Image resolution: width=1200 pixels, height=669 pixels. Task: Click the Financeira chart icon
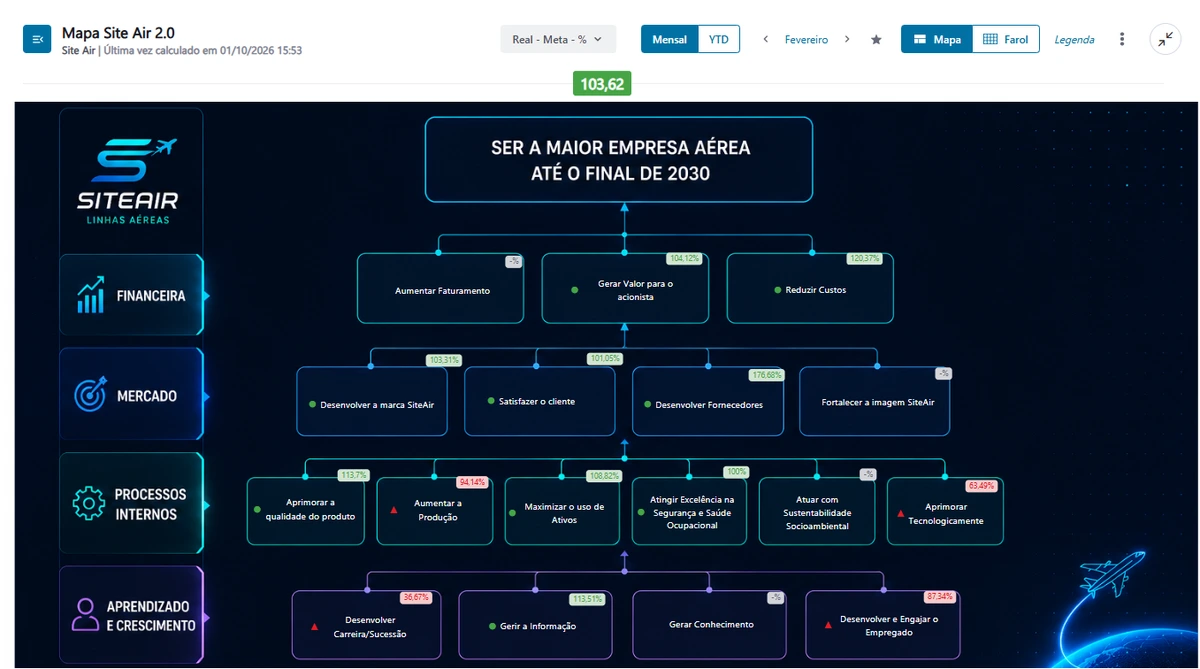click(x=91, y=295)
